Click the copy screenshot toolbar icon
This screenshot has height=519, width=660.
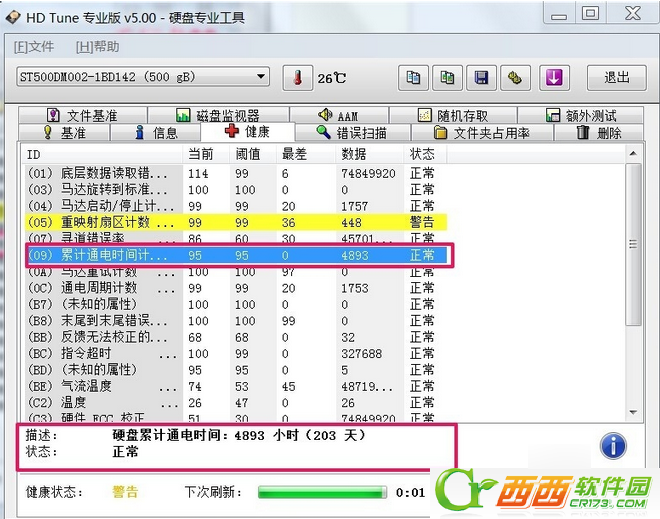[x=447, y=78]
